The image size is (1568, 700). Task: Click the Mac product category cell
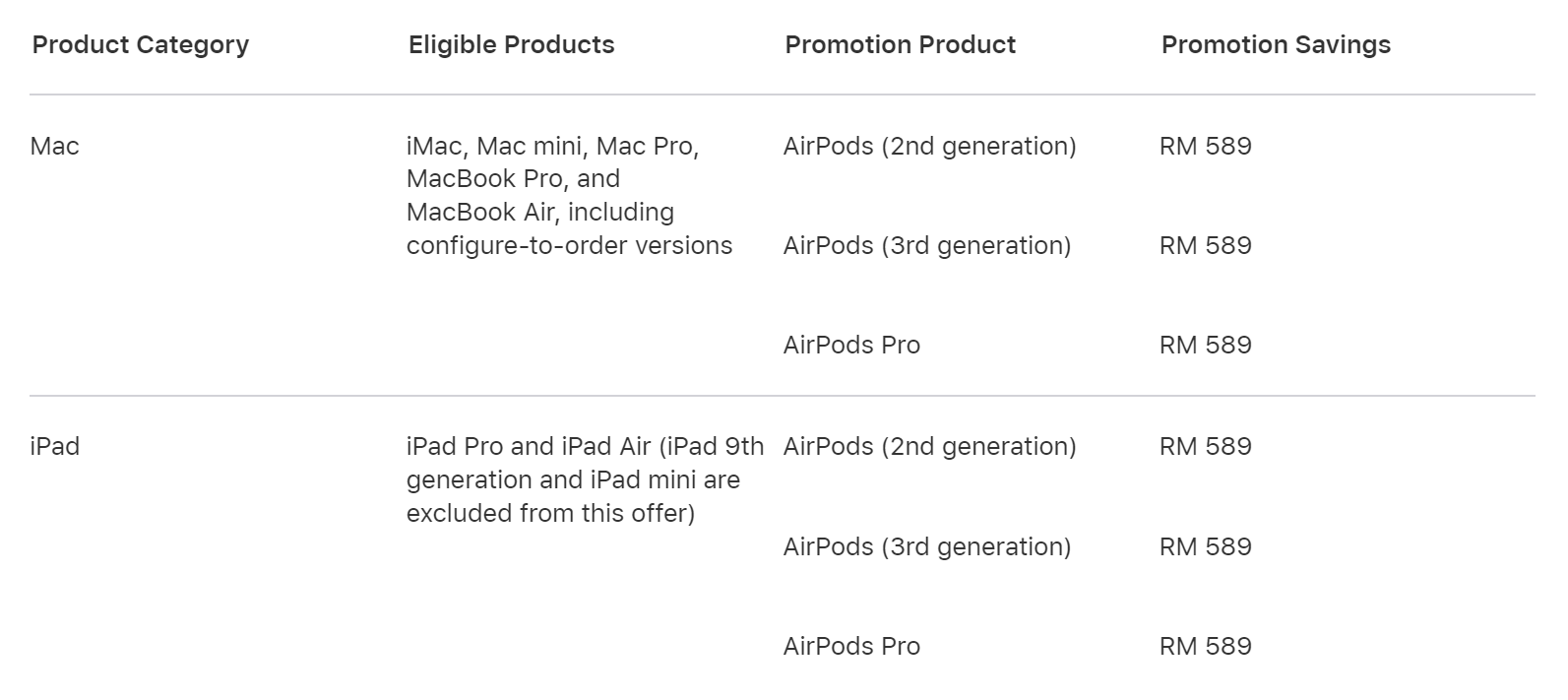pos(55,147)
